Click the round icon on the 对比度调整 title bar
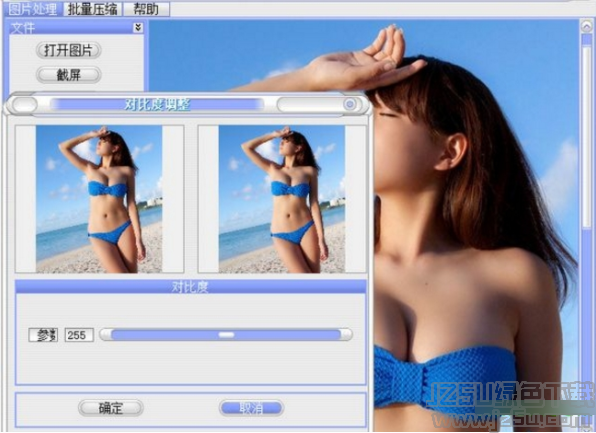Screen dimensions: 596x433 coord(349,104)
